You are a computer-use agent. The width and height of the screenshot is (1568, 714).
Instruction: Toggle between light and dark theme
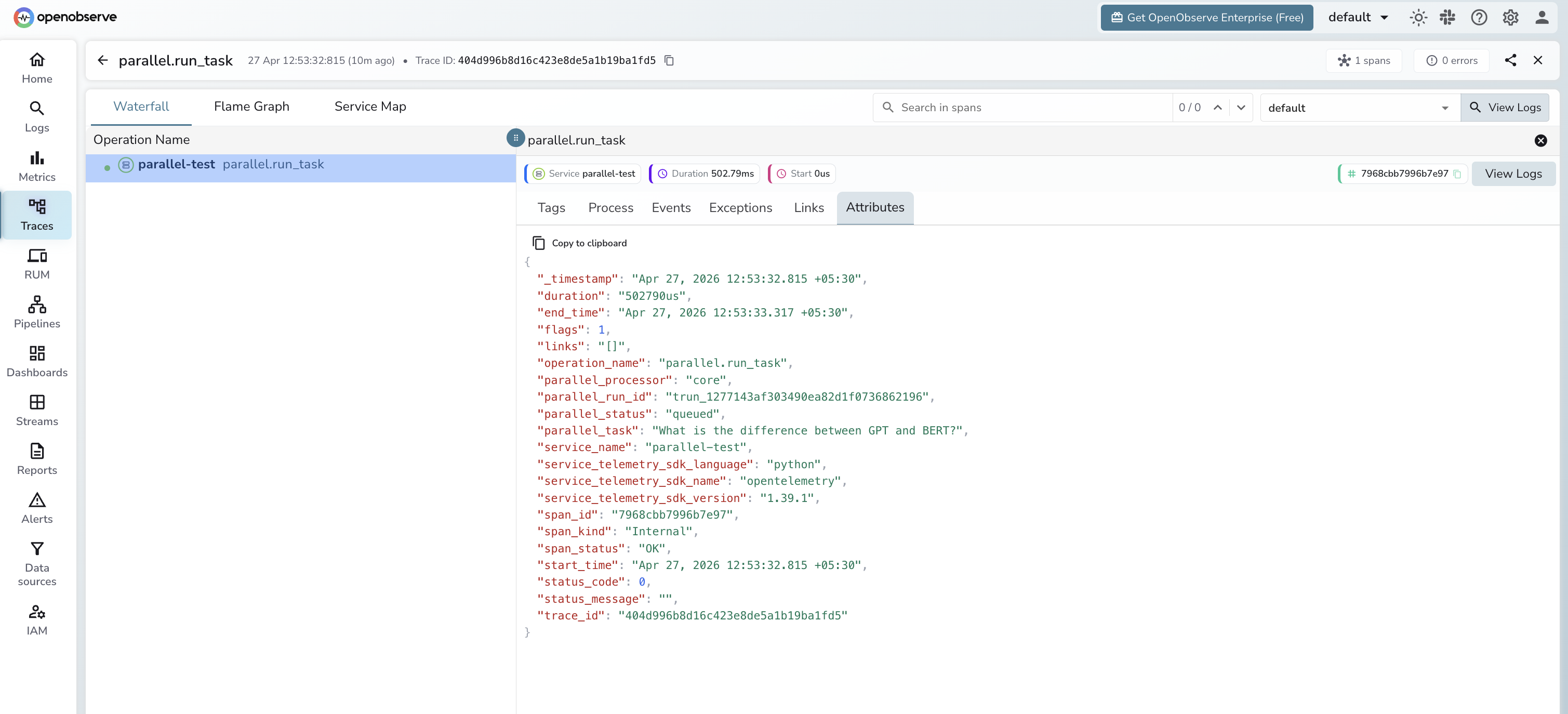point(1418,18)
